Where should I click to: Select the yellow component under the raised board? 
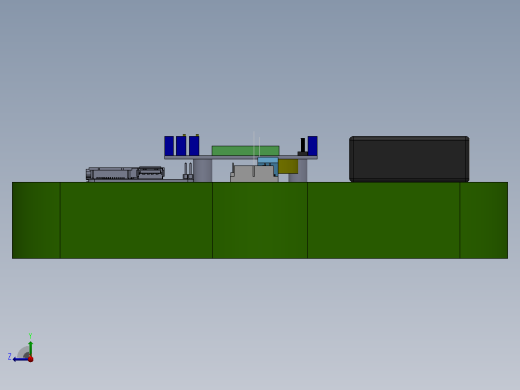pos(288,166)
